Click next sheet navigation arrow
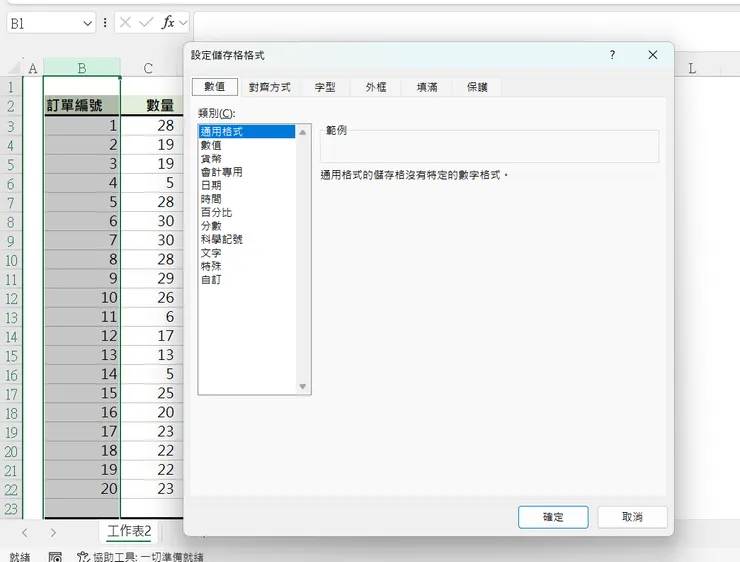The height and width of the screenshot is (562, 740). 53,533
